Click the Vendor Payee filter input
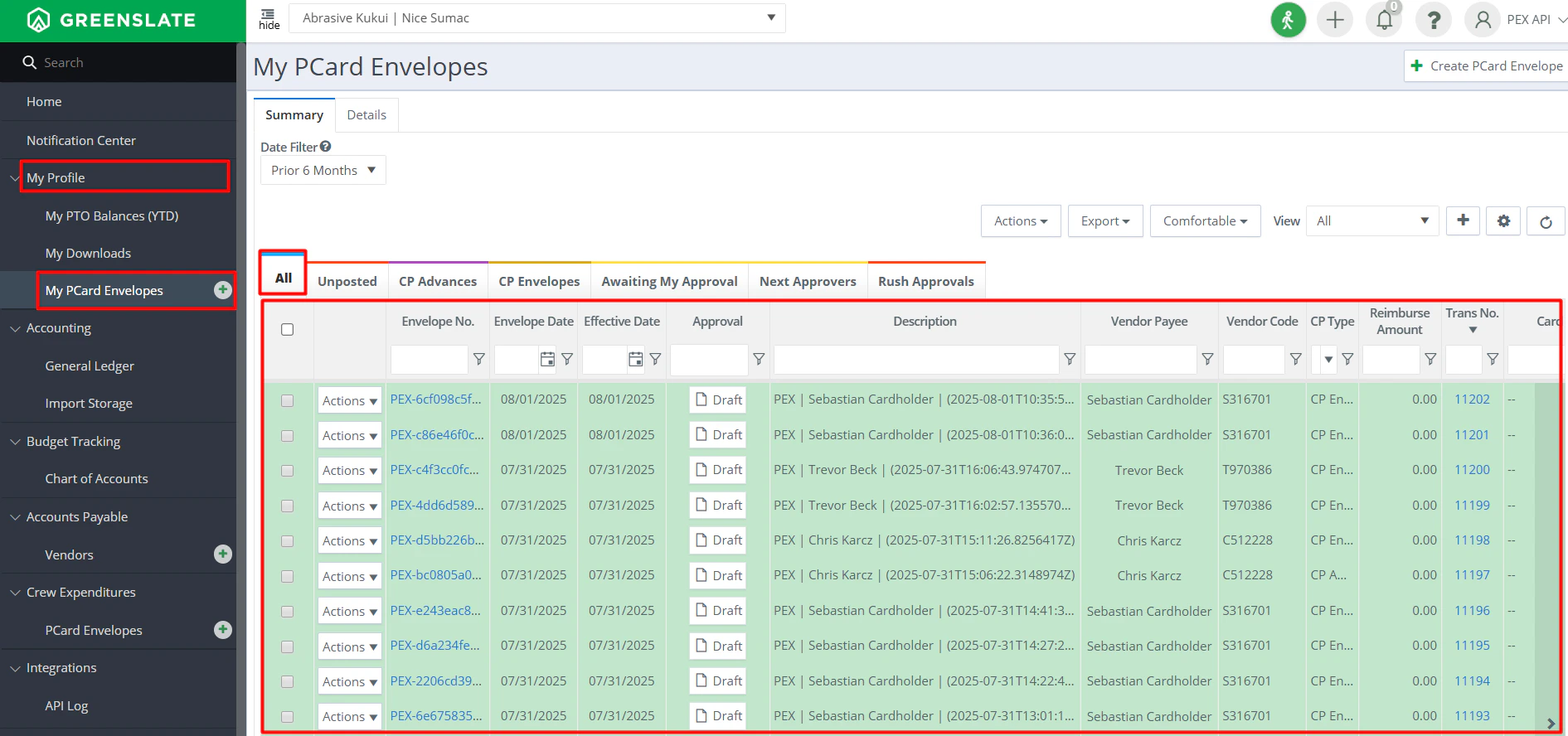Viewport: 1568px width, 736px height. point(1140,360)
